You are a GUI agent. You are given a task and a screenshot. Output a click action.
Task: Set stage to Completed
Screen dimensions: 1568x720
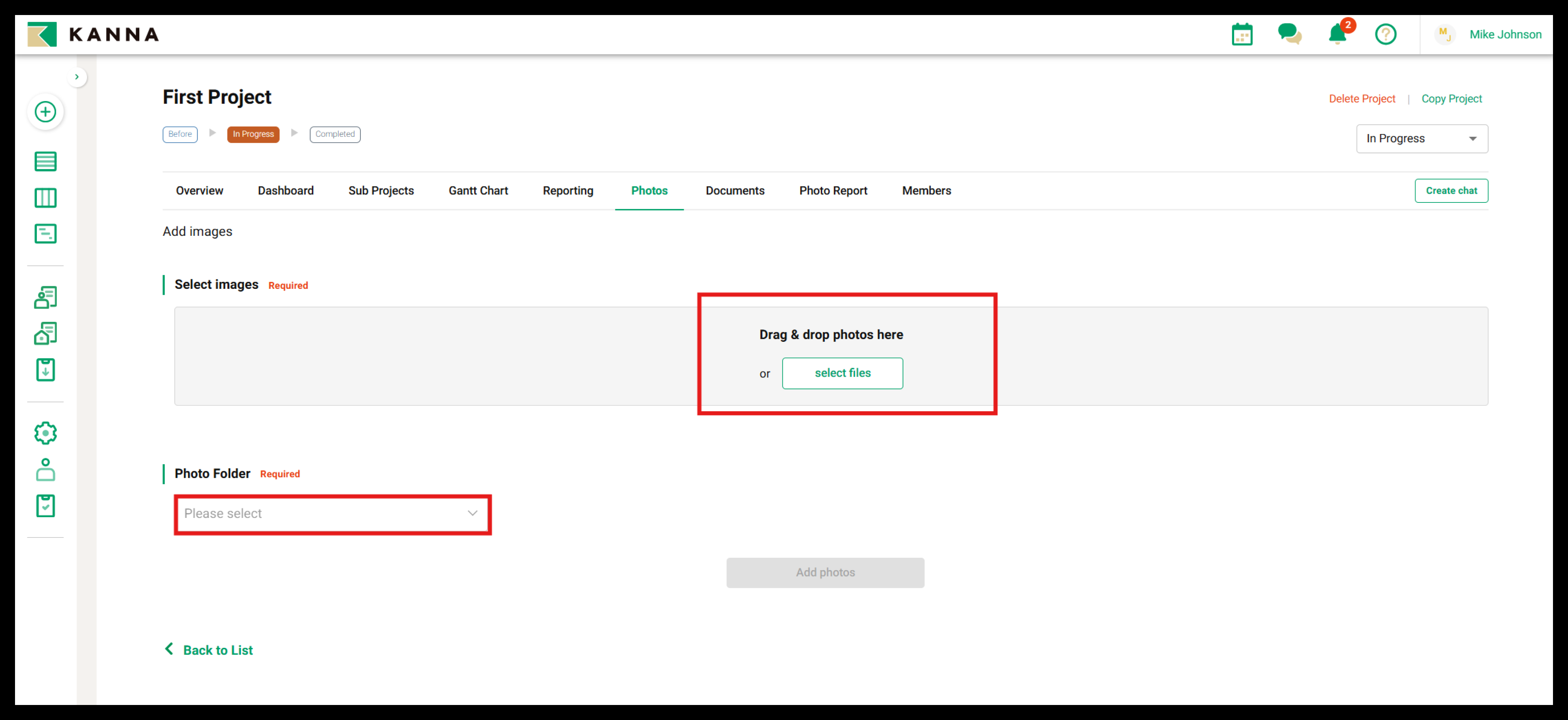(x=334, y=134)
